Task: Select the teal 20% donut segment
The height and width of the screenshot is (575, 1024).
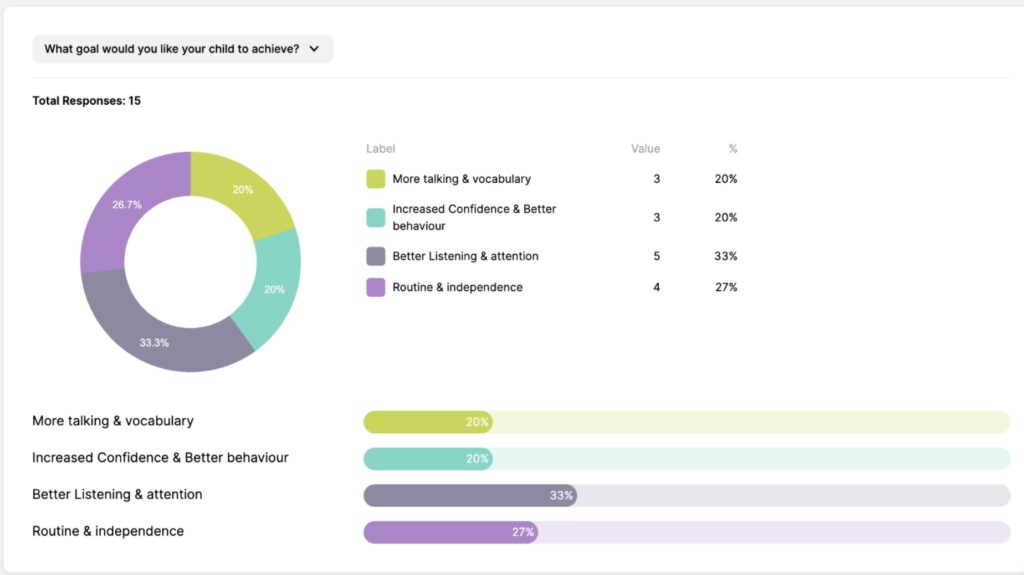Action: point(273,288)
